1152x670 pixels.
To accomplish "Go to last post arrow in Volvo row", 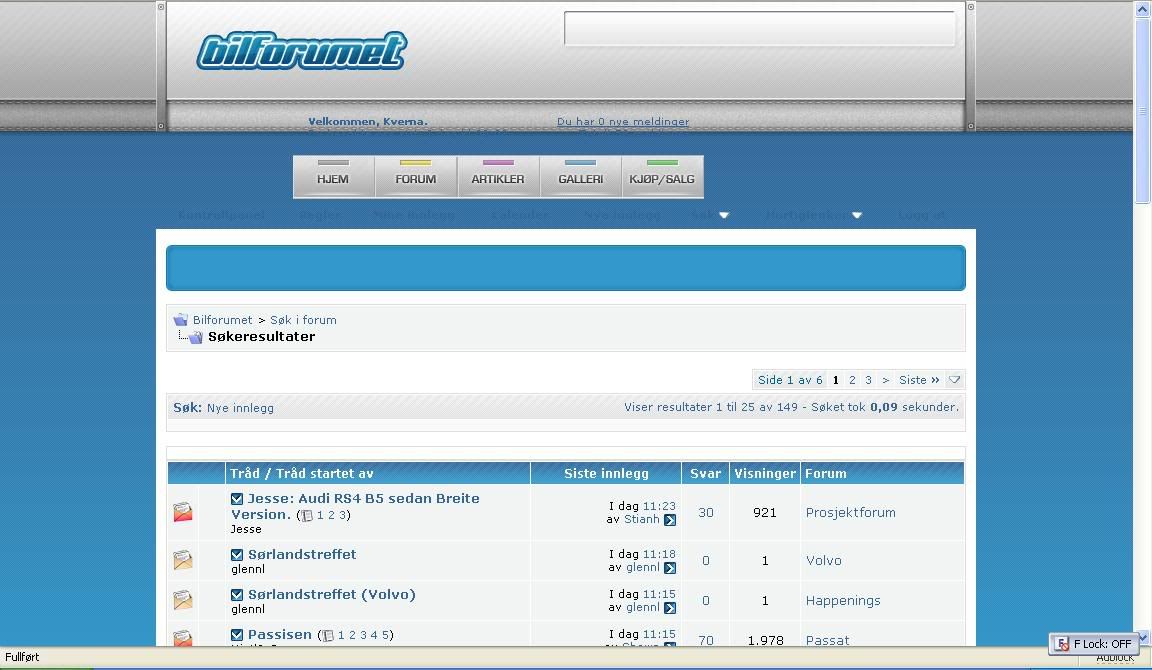I will (x=670, y=568).
